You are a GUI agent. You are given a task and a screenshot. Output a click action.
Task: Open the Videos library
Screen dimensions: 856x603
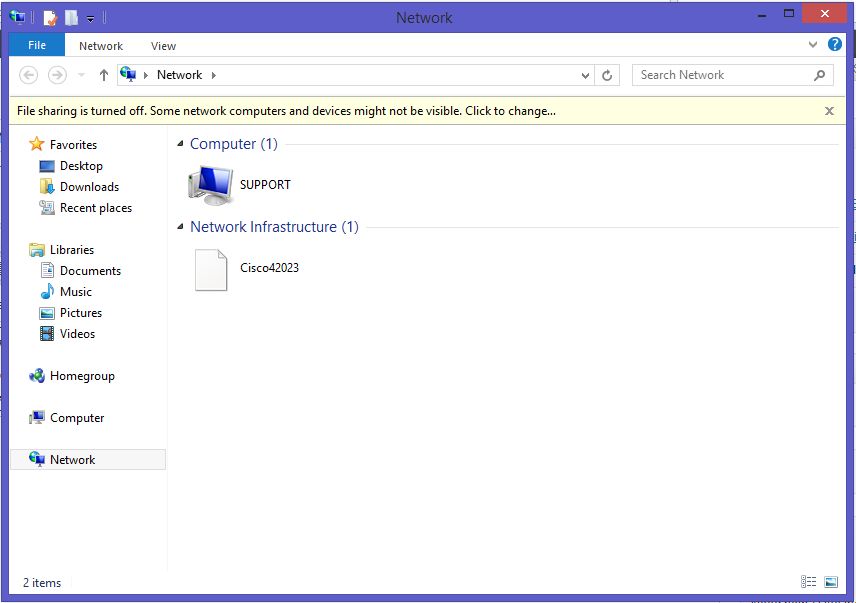click(78, 334)
